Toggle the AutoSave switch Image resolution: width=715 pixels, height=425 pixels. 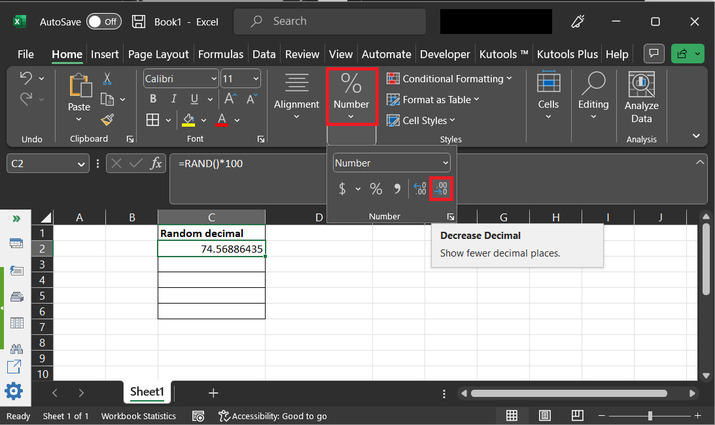click(104, 21)
